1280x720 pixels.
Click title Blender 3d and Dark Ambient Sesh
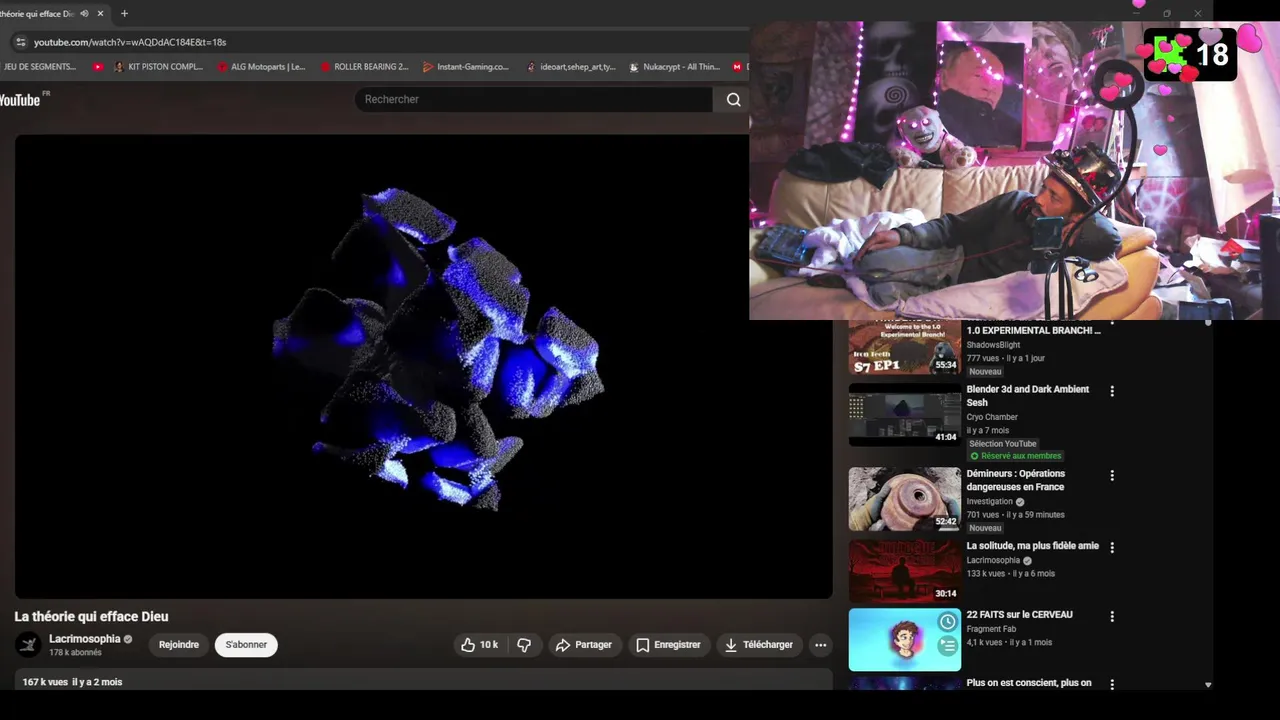pos(1028,396)
